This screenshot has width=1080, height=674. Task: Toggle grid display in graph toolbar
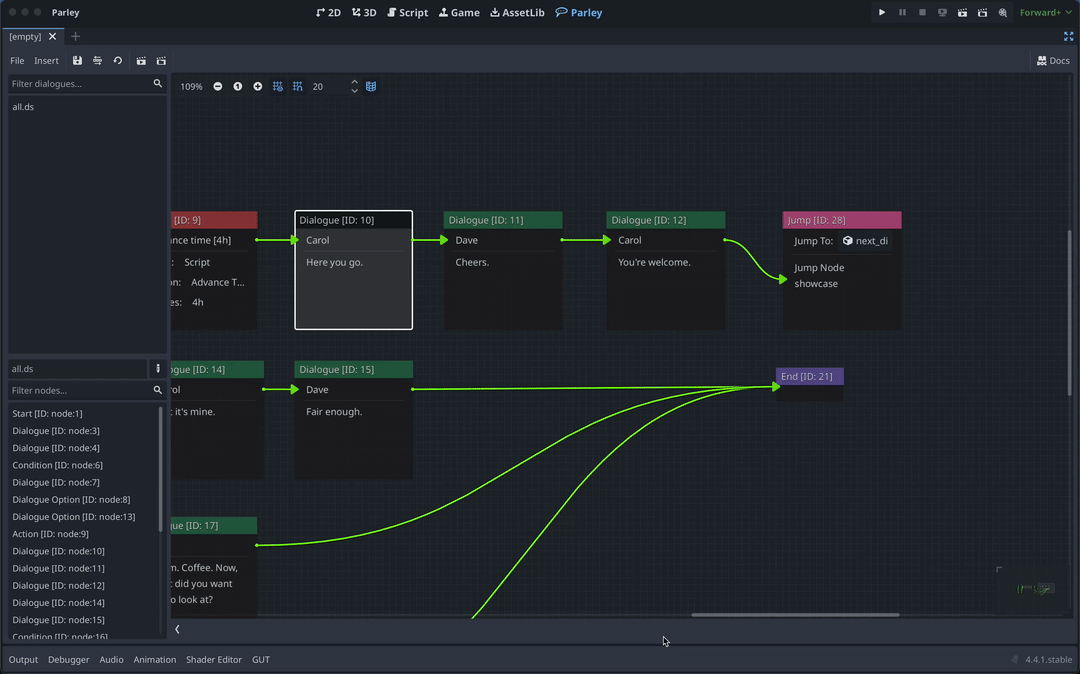tap(278, 87)
